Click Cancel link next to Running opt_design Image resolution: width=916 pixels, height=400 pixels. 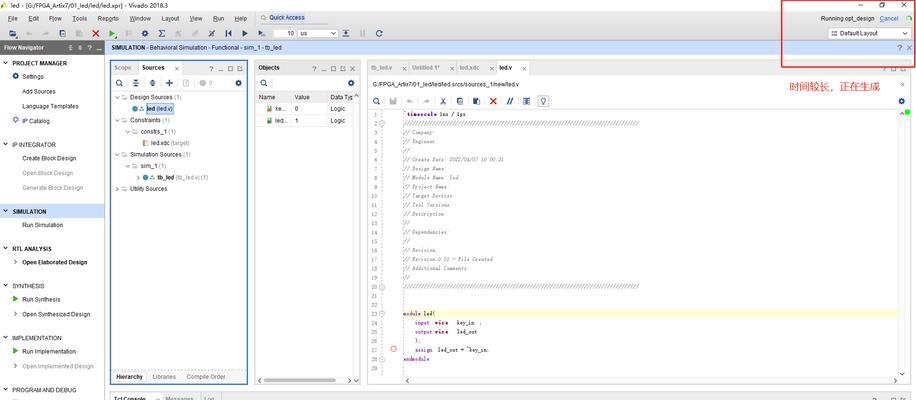889,19
